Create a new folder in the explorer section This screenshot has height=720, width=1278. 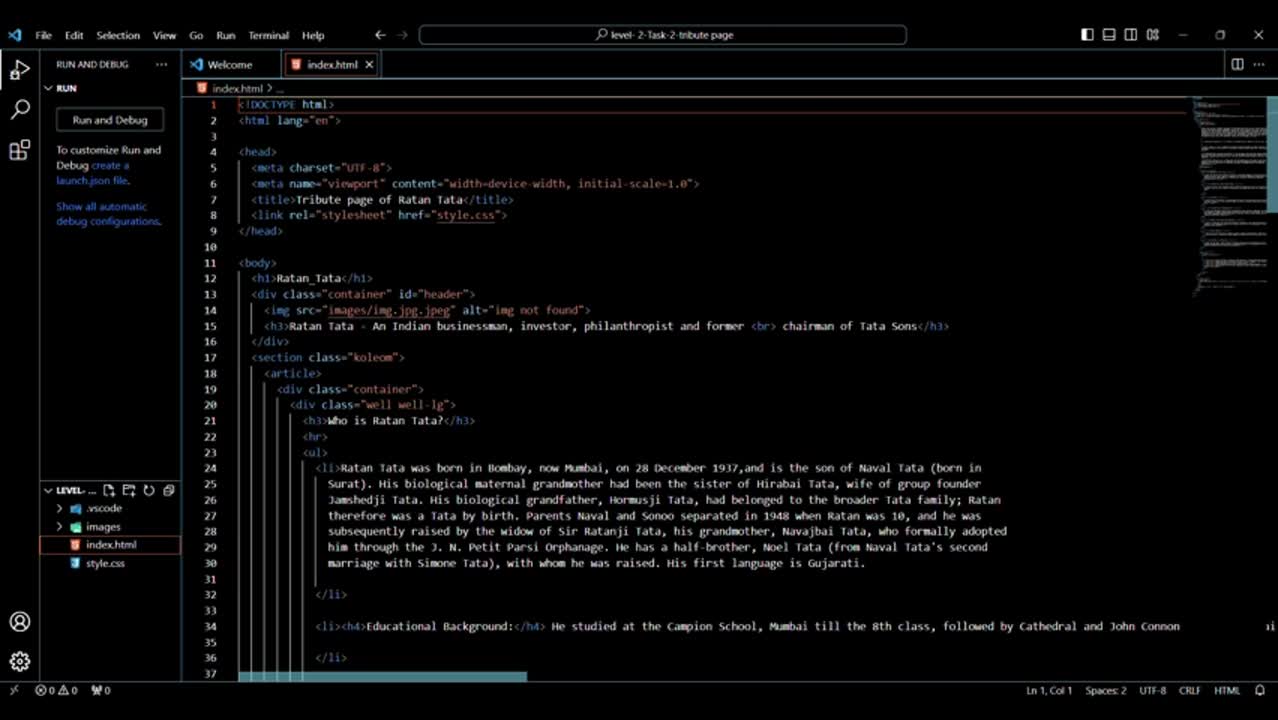[x=129, y=490]
